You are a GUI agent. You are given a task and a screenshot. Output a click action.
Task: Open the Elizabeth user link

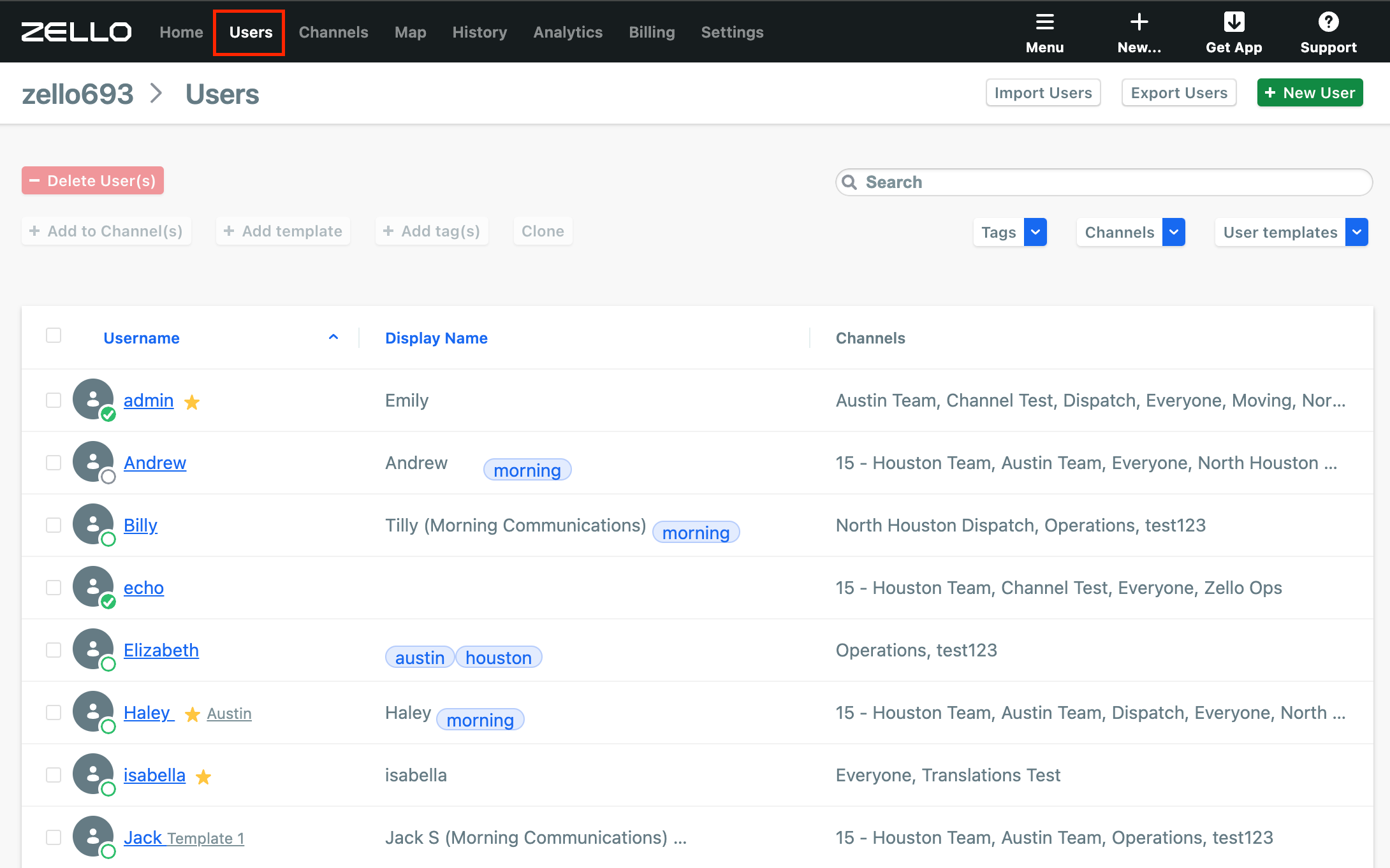pyautogui.click(x=161, y=650)
